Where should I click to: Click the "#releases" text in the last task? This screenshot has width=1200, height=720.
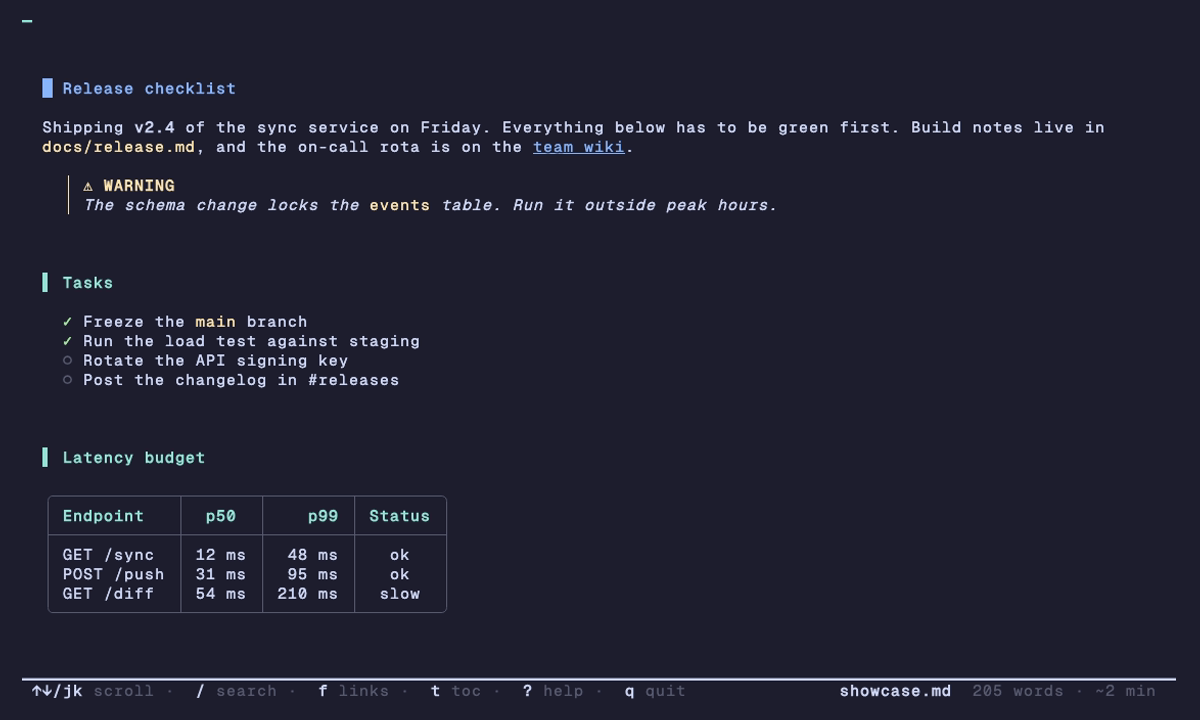pyautogui.click(x=354, y=380)
